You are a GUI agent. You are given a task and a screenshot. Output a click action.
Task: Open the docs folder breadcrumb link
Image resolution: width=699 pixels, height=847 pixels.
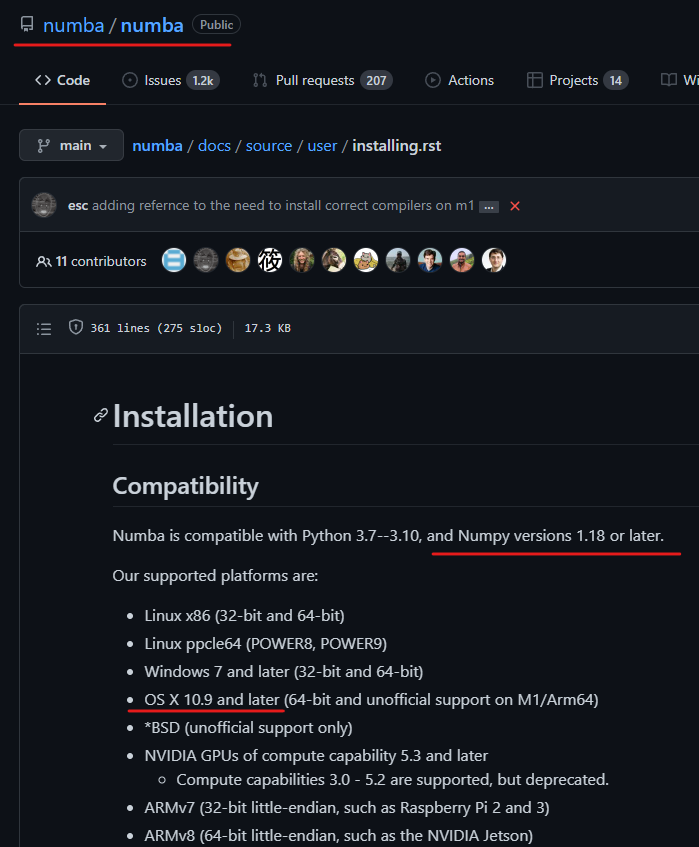pos(214,145)
